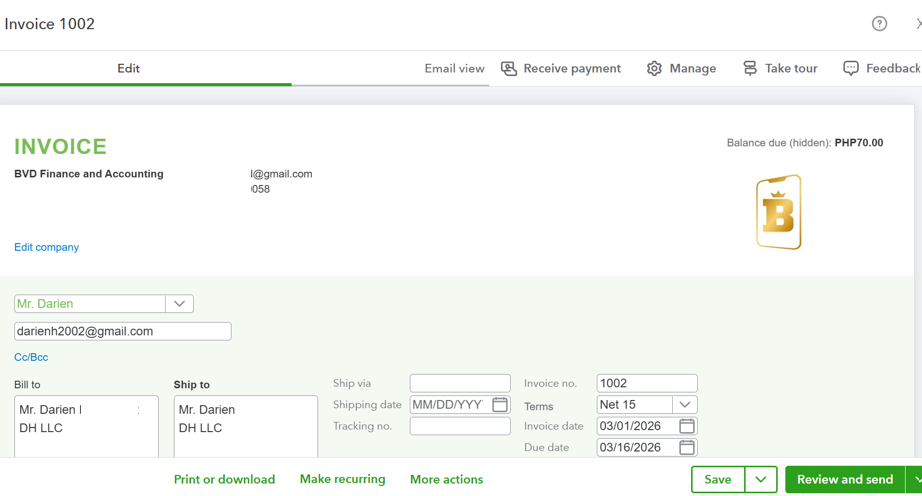Click Make recurring

coord(342,480)
